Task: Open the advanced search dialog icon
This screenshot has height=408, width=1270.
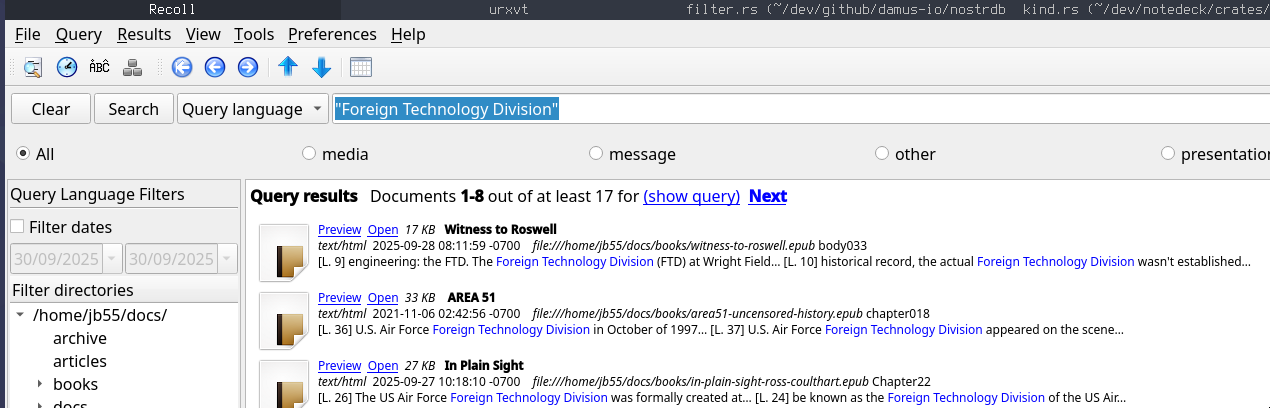Action: tap(33, 68)
